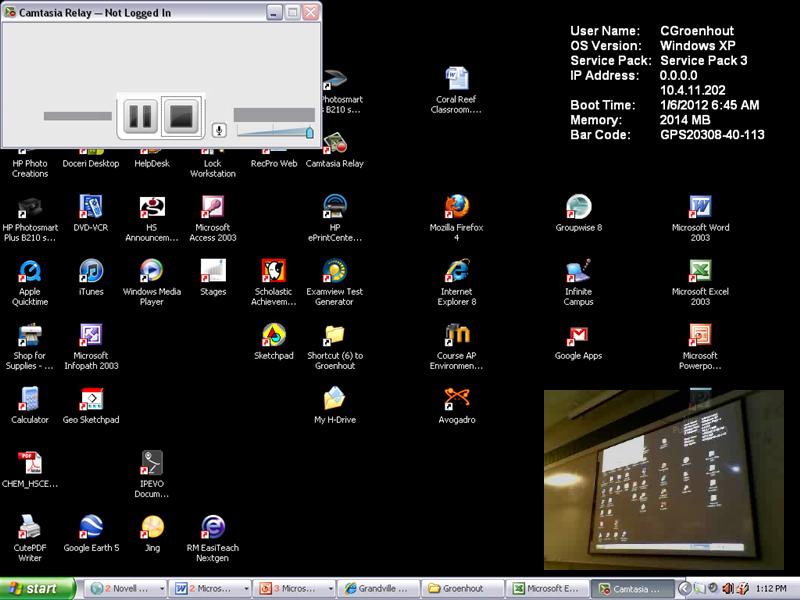This screenshot has height=600, width=800.
Task: Launch Microsoft Word 2003 icon
Action: (700, 218)
